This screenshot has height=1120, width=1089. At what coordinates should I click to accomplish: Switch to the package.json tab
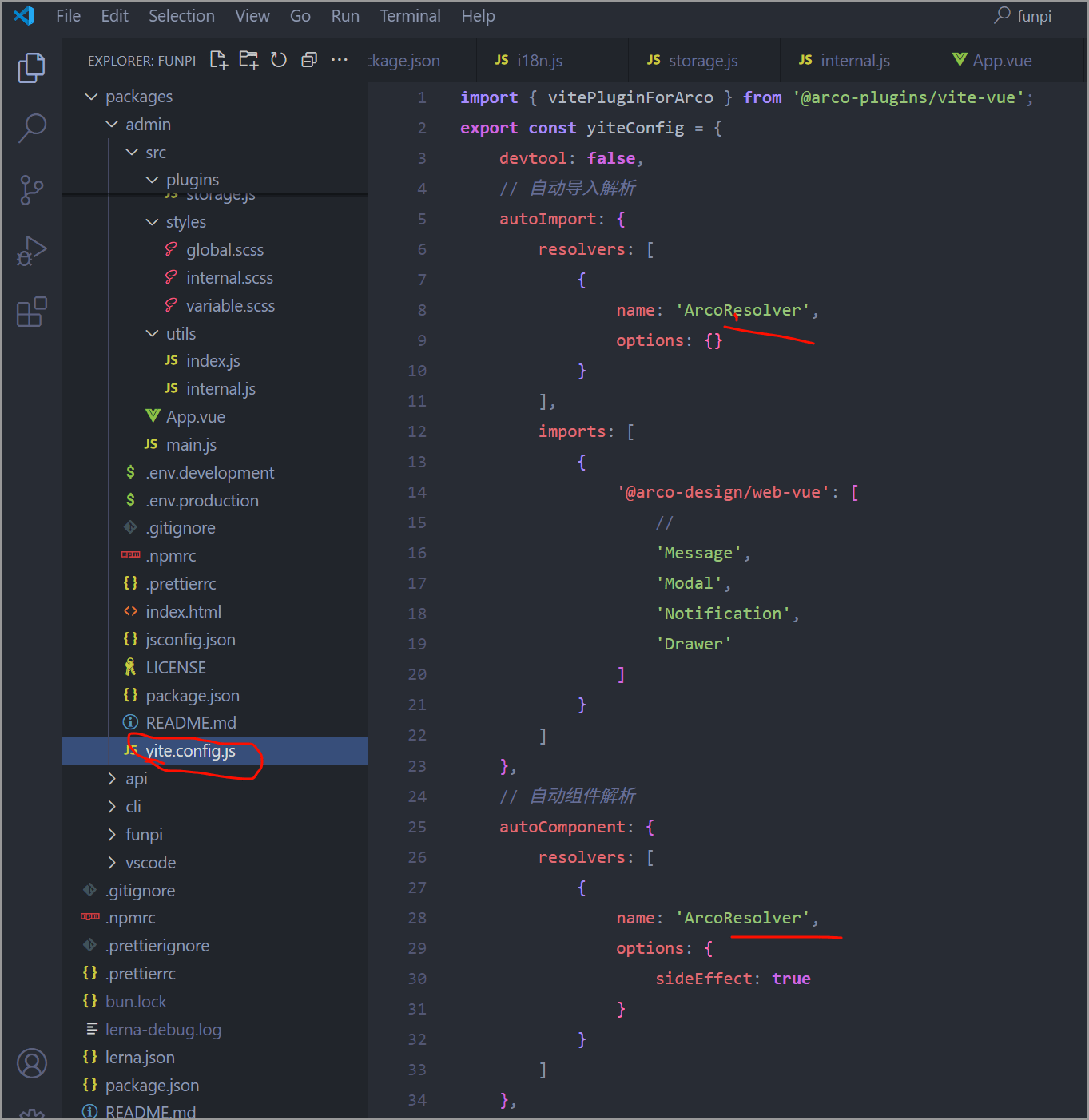click(421, 61)
